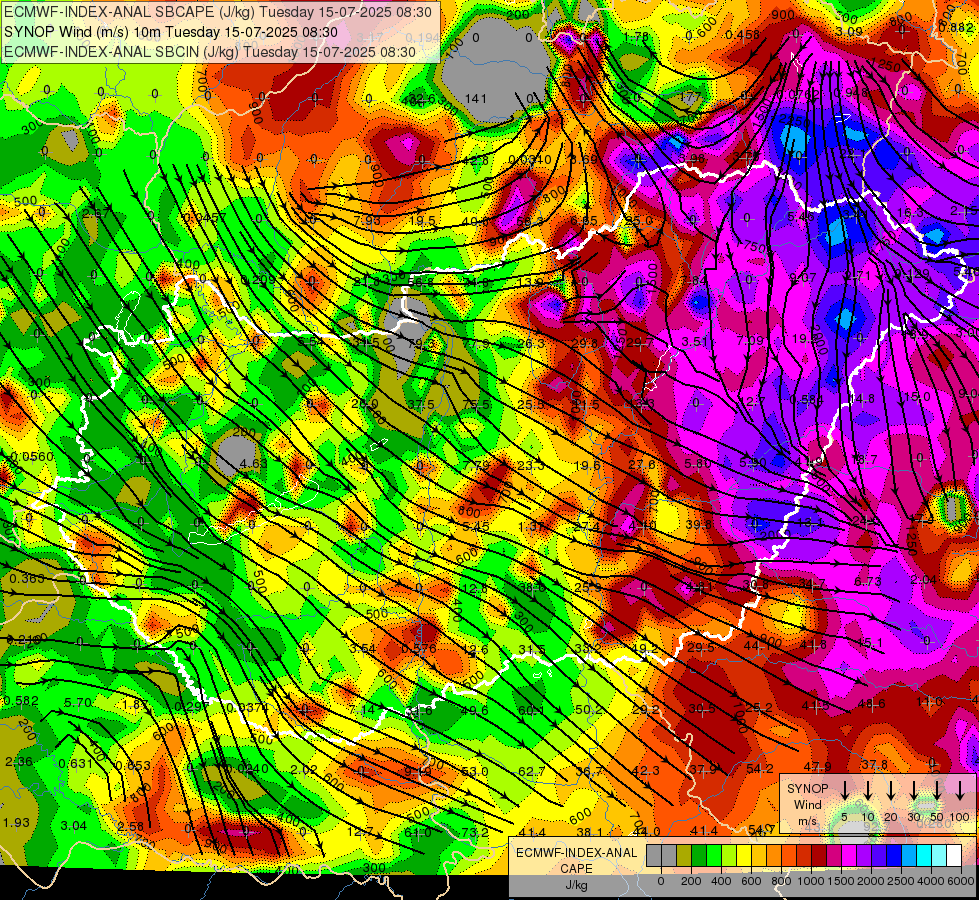Select the white swatch in CAPE legend
Viewport: 979px width, 900px height.
tap(953, 856)
